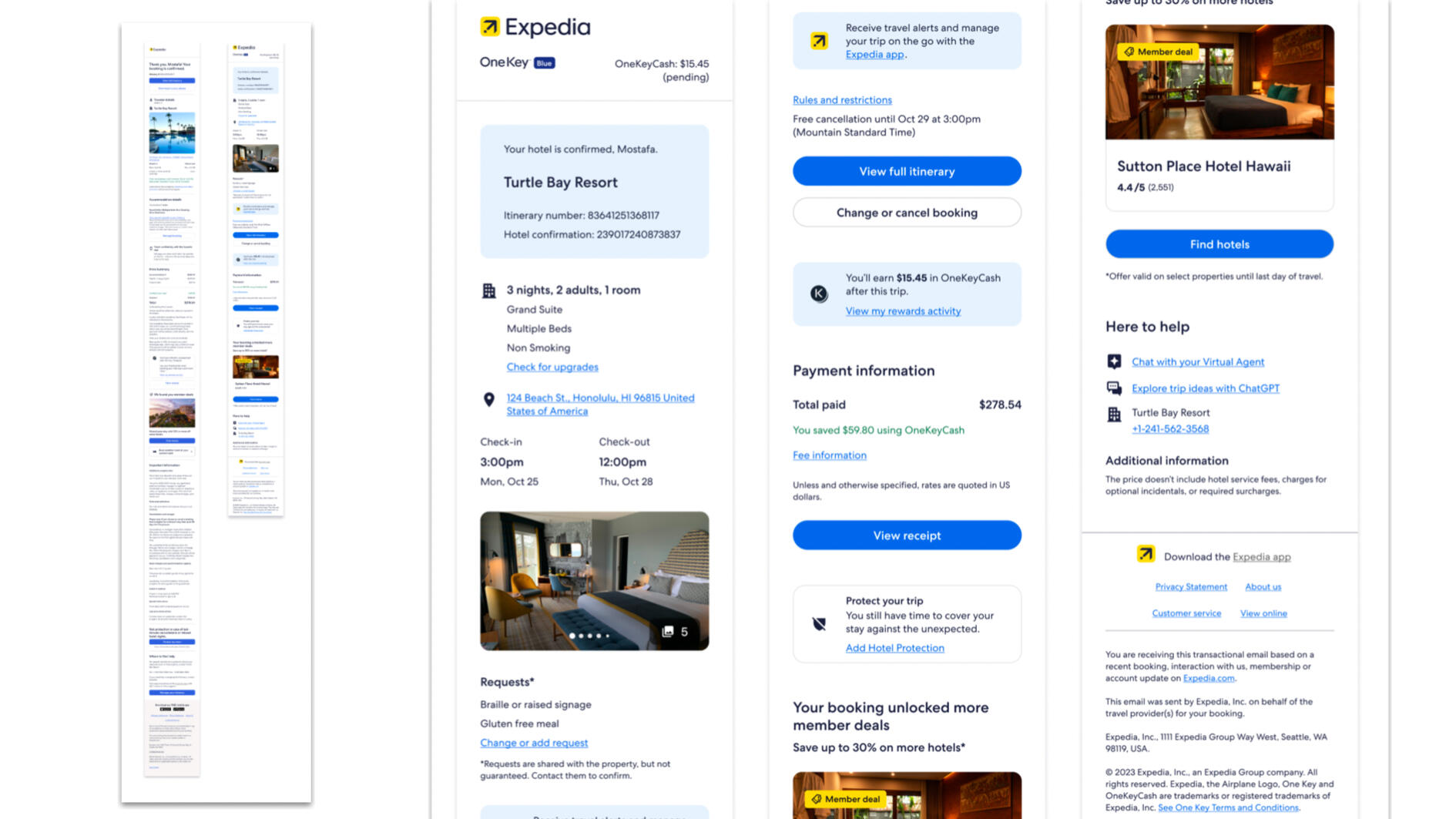Call the +1-241-562-3568 phone link
This screenshot has height=819, width=1456.
pos(1169,429)
